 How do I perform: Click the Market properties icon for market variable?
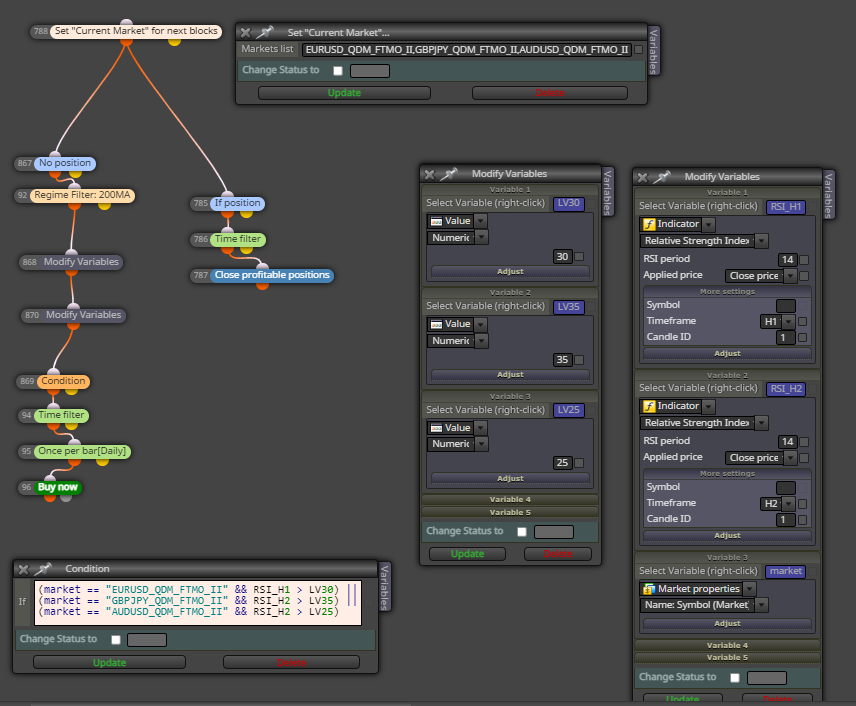click(649, 589)
